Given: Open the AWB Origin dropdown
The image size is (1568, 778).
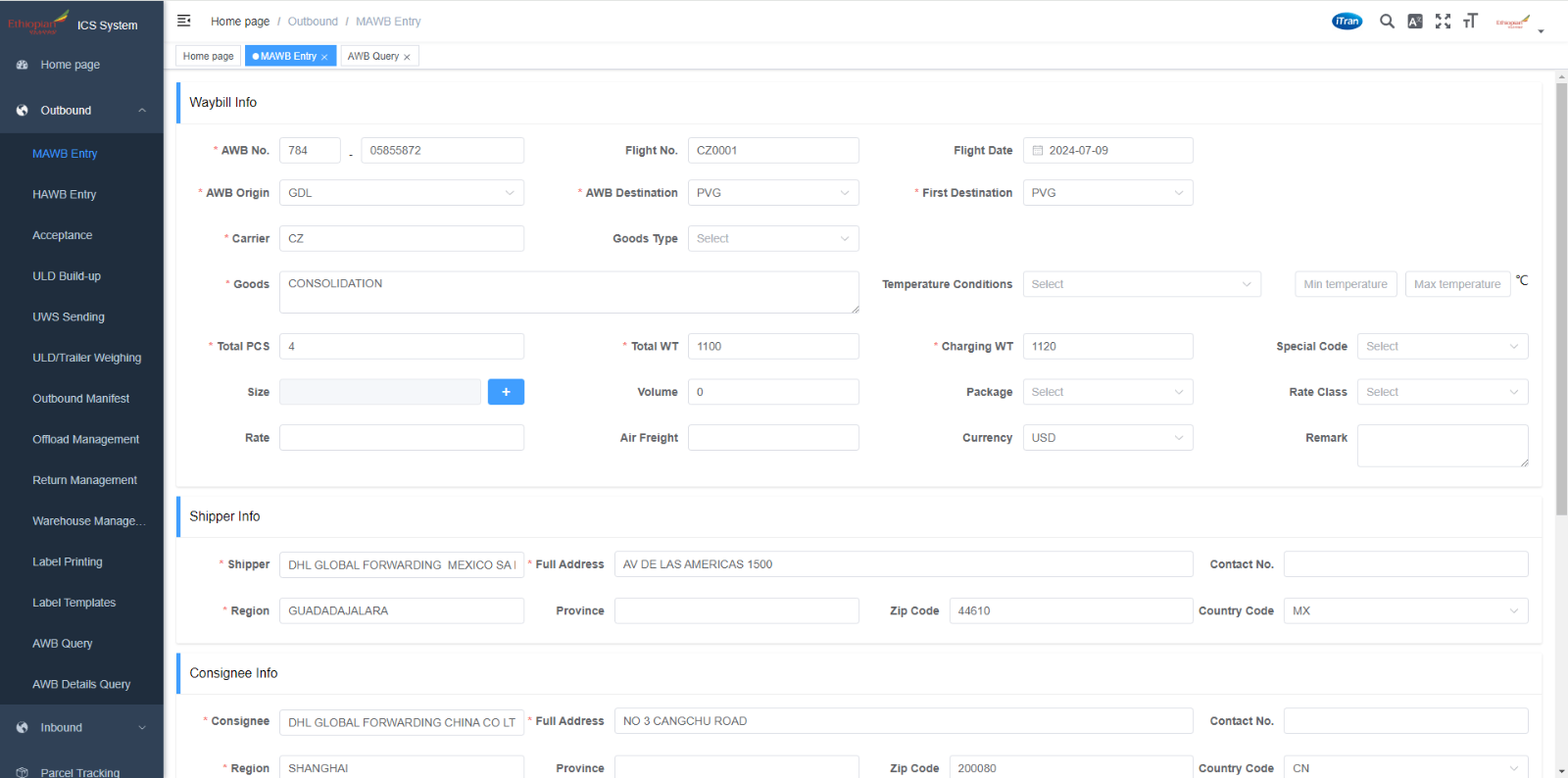Looking at the screenshot, I should [402, 193].
